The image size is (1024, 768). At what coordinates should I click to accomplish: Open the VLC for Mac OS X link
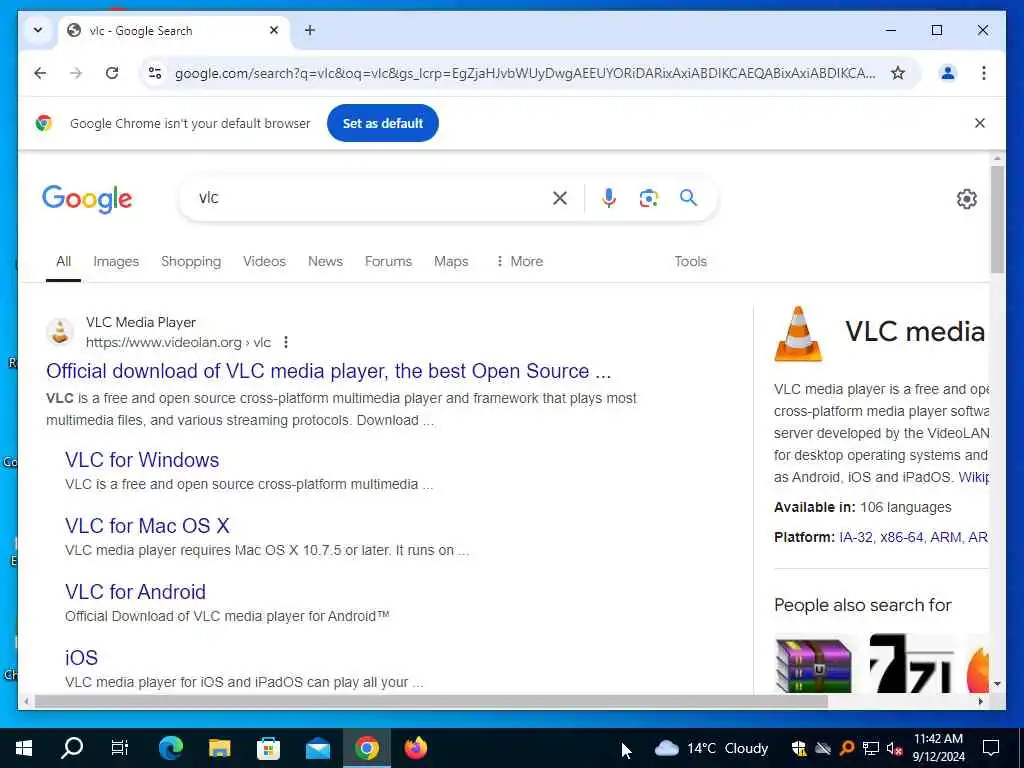[x=148, y=526]
